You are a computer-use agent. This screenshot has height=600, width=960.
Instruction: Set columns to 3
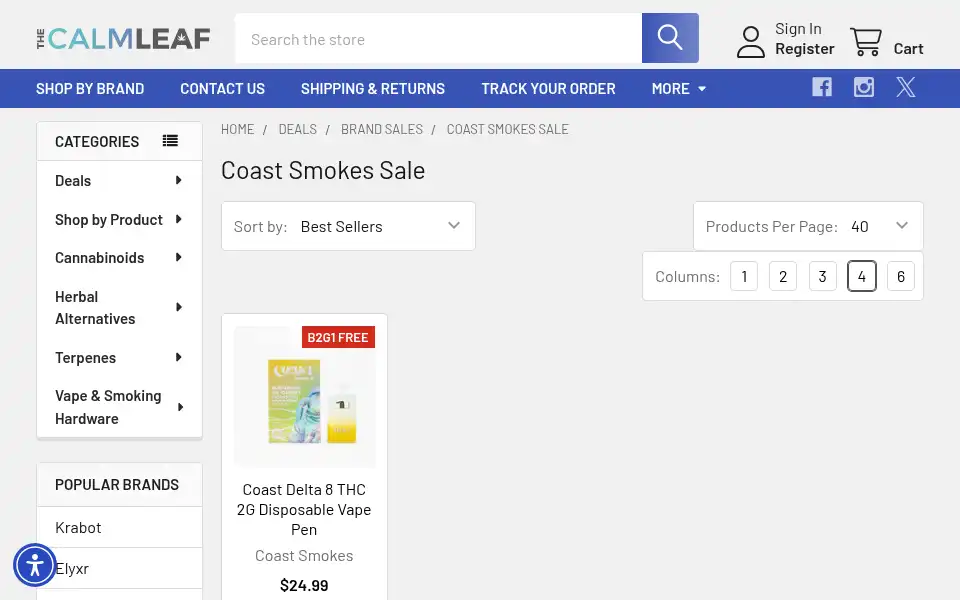(822, 276)
